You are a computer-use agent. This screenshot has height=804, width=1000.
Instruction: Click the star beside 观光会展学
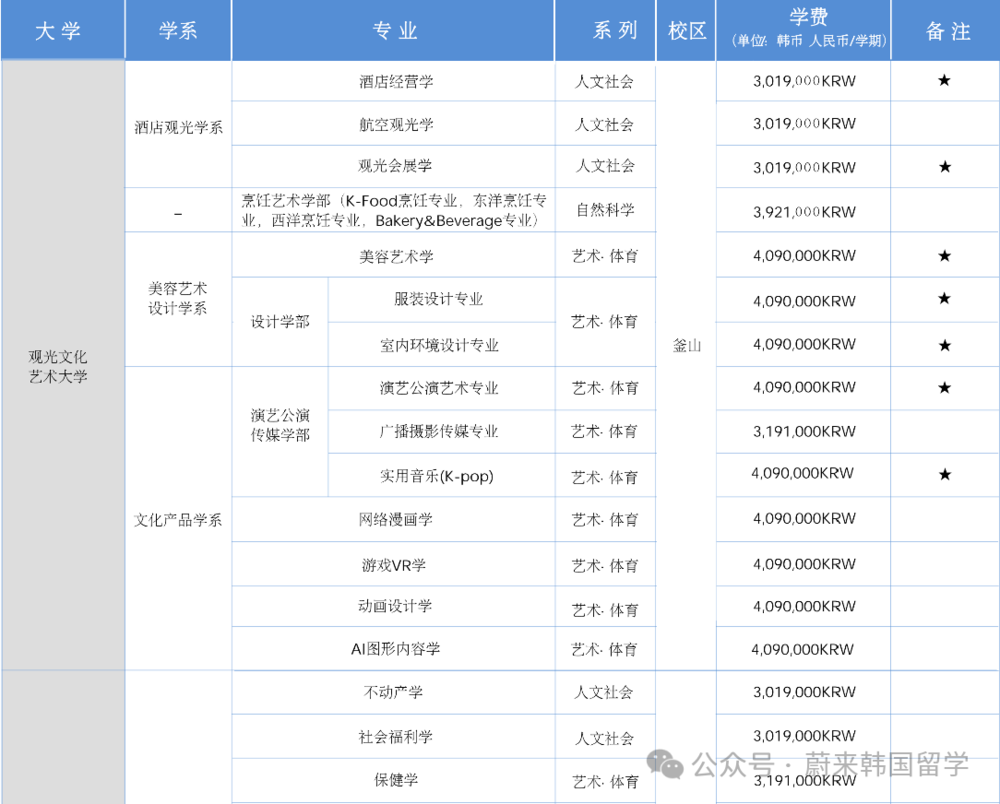[x=943, y=167]
